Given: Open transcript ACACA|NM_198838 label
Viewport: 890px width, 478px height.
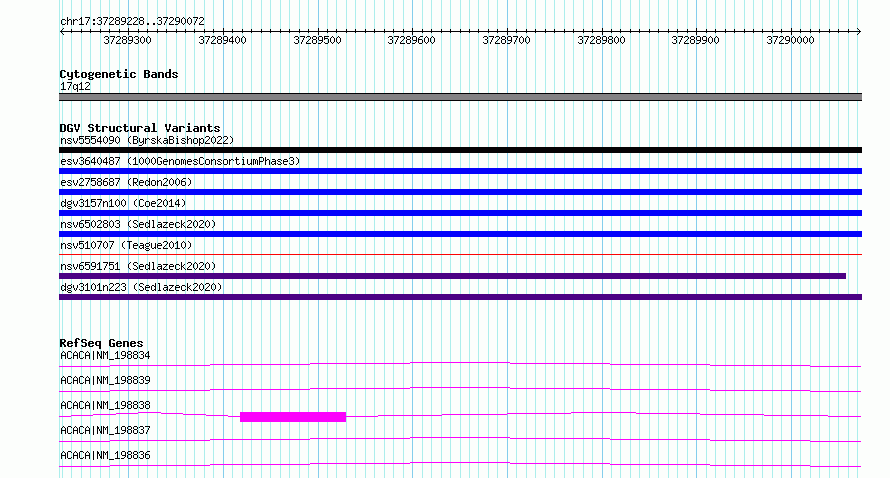Looking at the screenshot, I should [x=105, y=405].
